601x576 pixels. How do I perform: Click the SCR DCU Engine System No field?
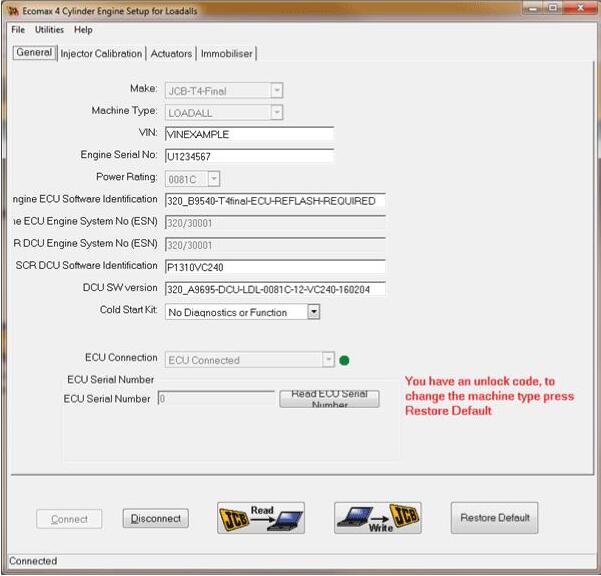pyautogui.click(x=275, y=245)
